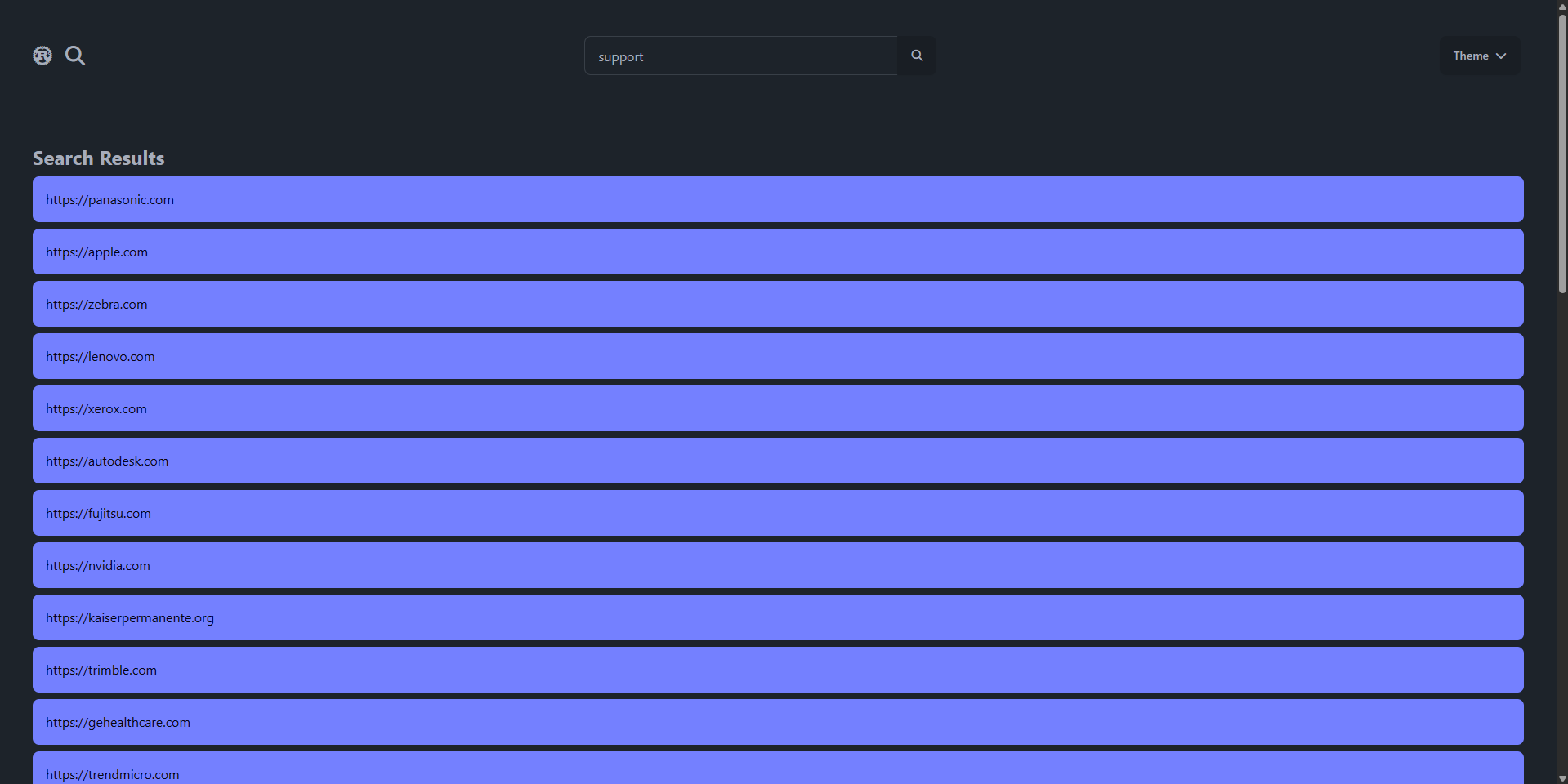Focus the search field containing 'support'

[x=741, y=56]
